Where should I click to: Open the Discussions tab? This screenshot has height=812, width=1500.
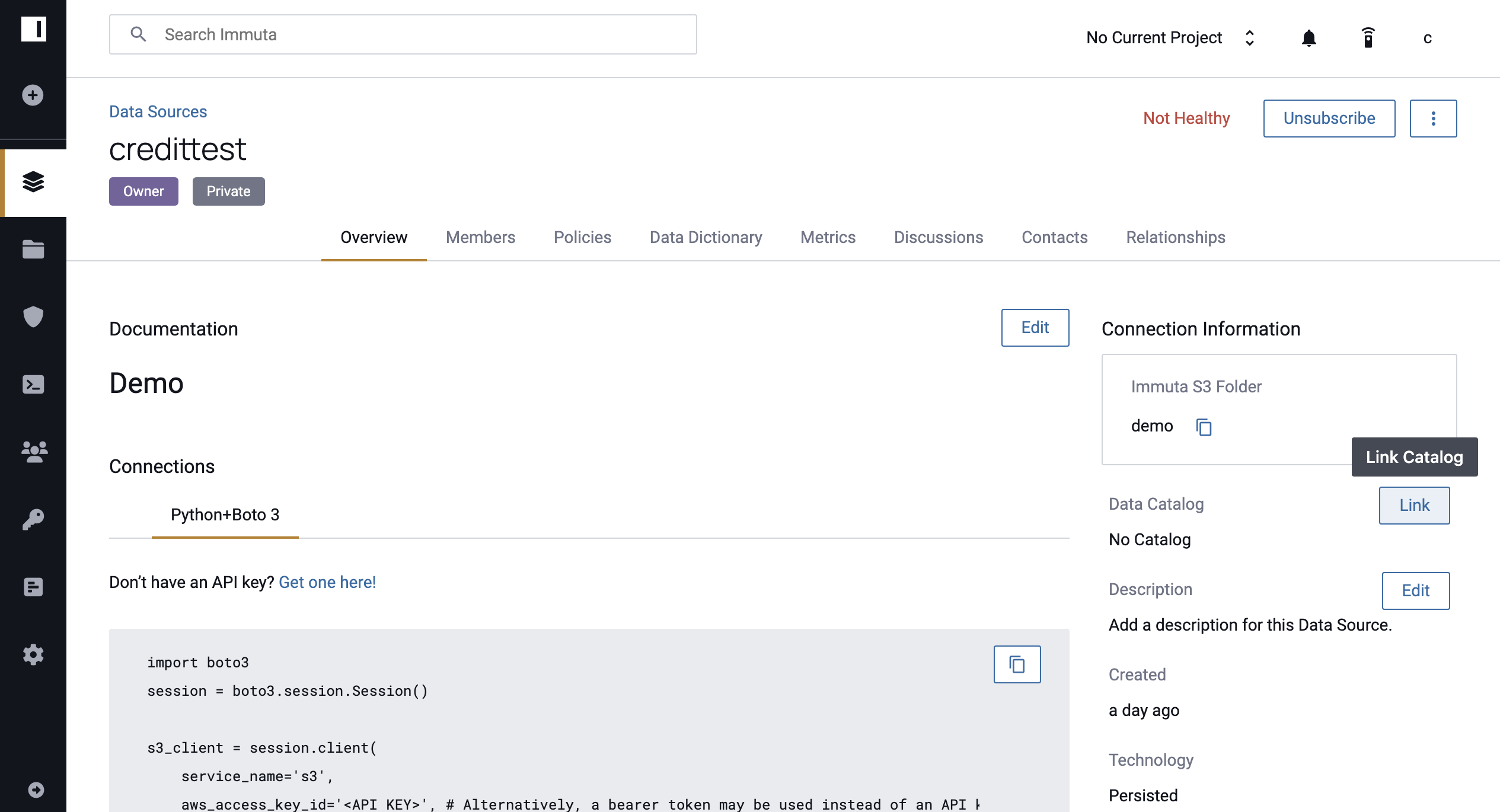[939, 238]
